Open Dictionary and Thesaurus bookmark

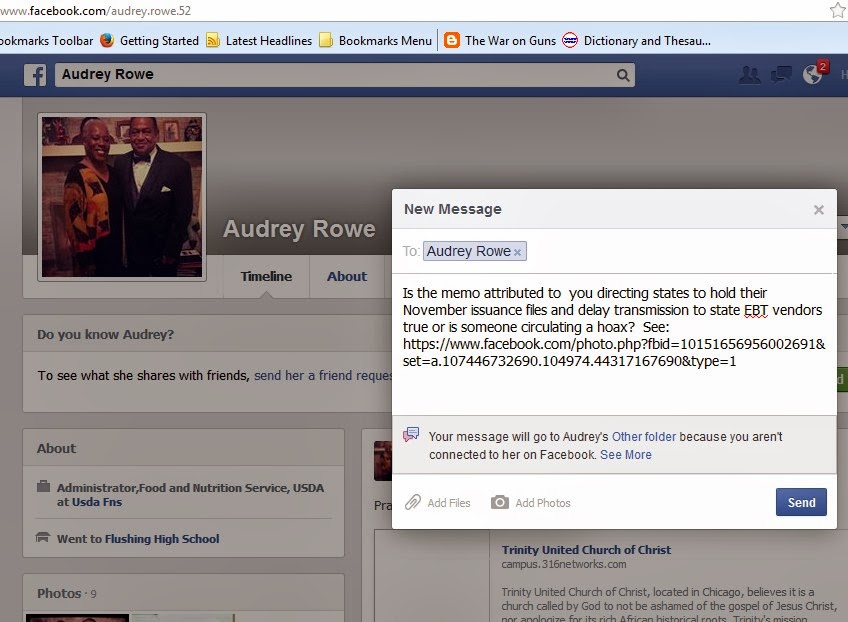[647, 41]
